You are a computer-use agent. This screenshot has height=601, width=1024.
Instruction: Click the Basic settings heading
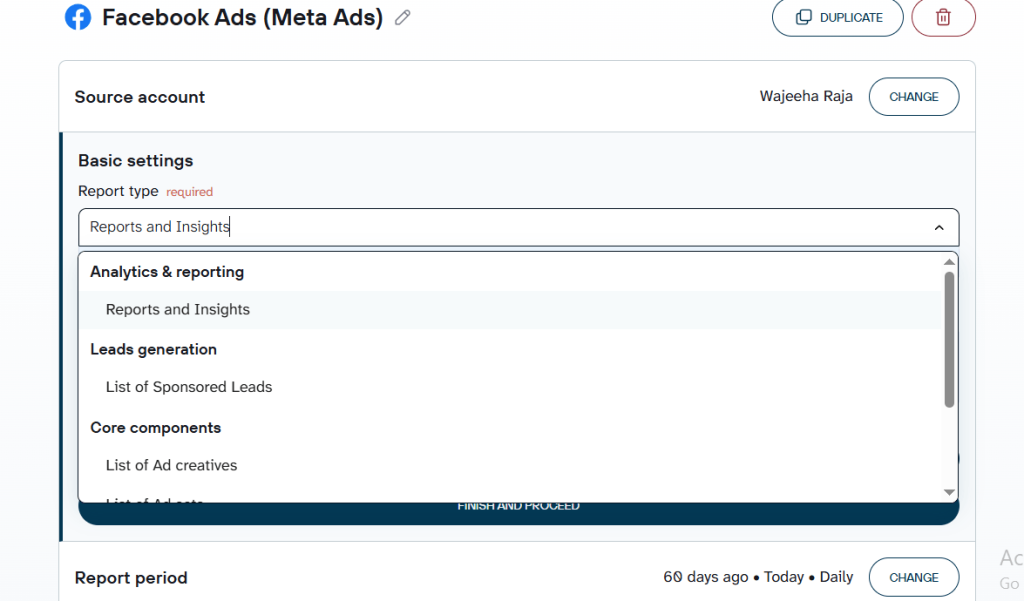136,161
